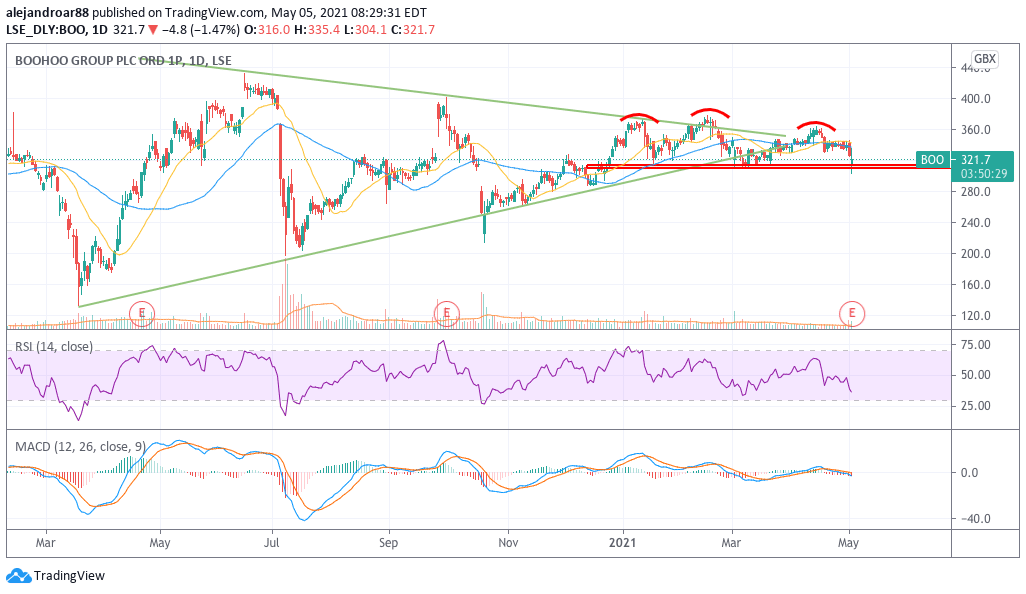Click the −4.8 (−1.47%) change value
Image resolution: width=1026 pixels, height=594 pixels.
click(x=200, y=30)
